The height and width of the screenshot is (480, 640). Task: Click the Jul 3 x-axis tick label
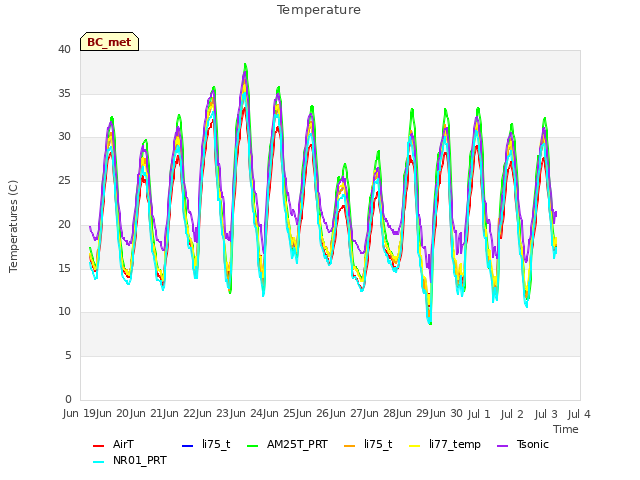click(x=546, y=414)
